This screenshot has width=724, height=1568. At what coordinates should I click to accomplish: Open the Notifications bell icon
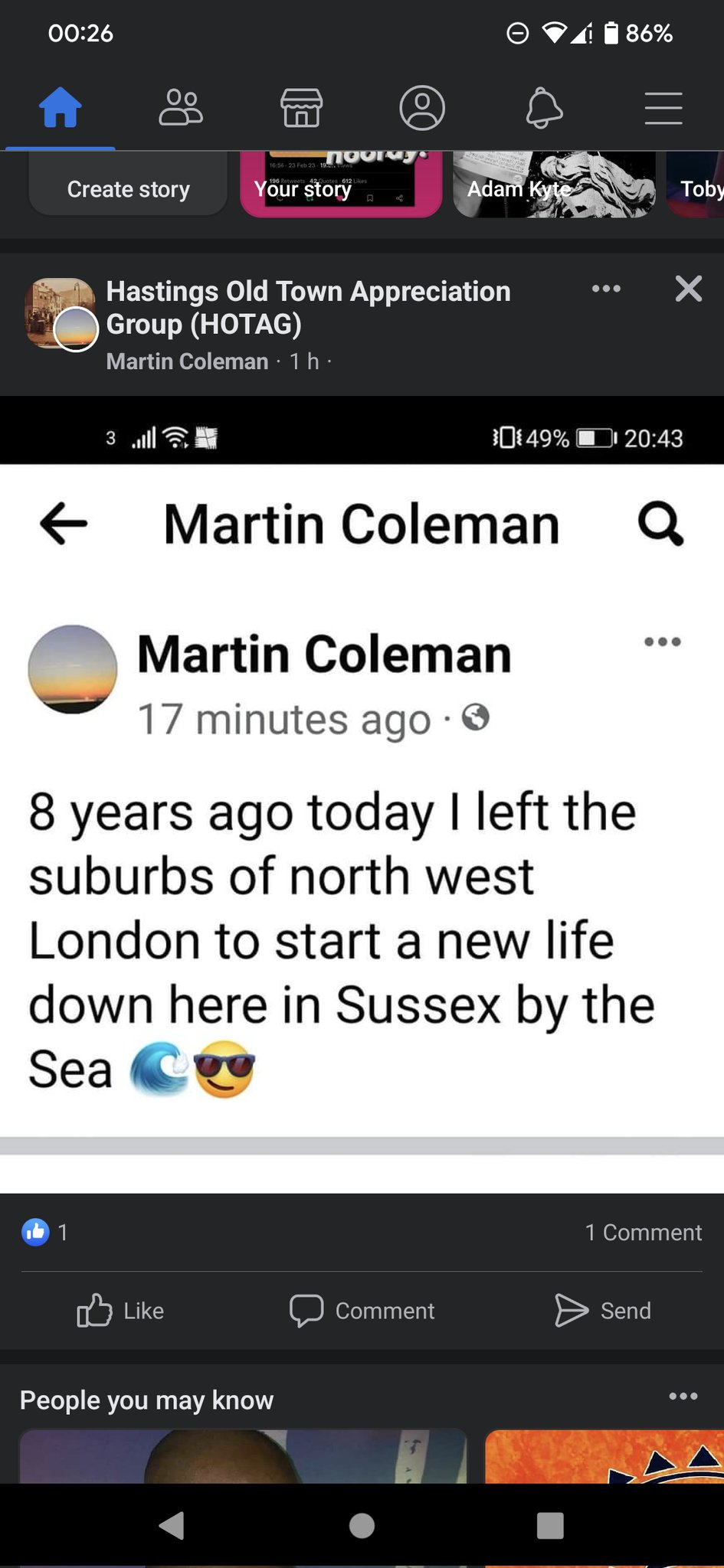tap(543, 107)
